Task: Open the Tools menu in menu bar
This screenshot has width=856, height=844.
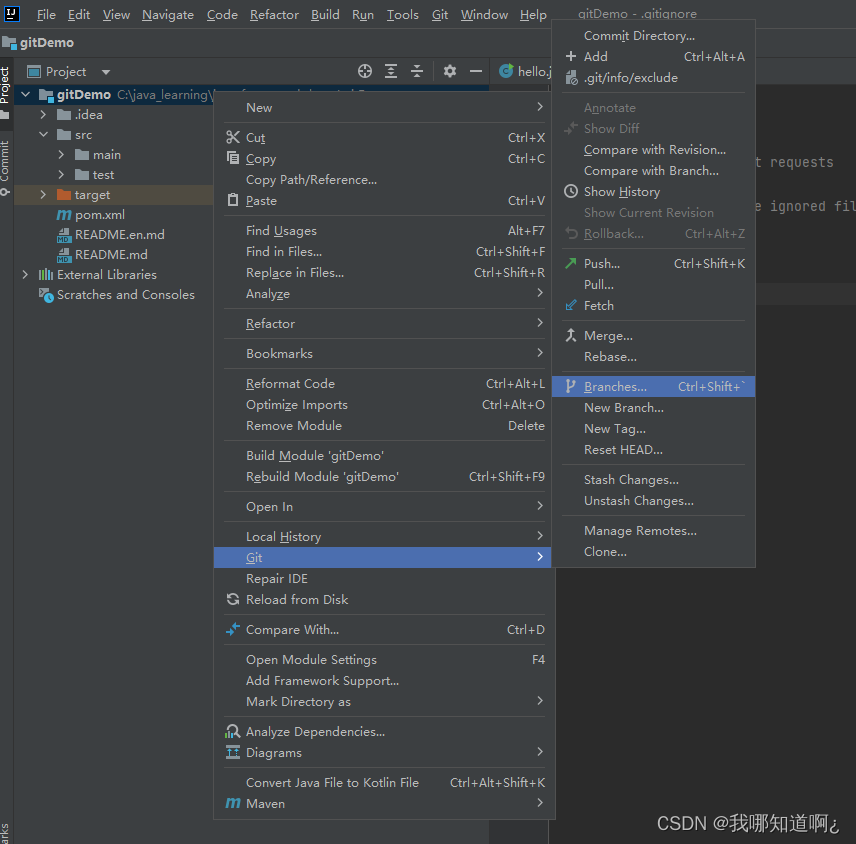Action: [x=402, y=14]
